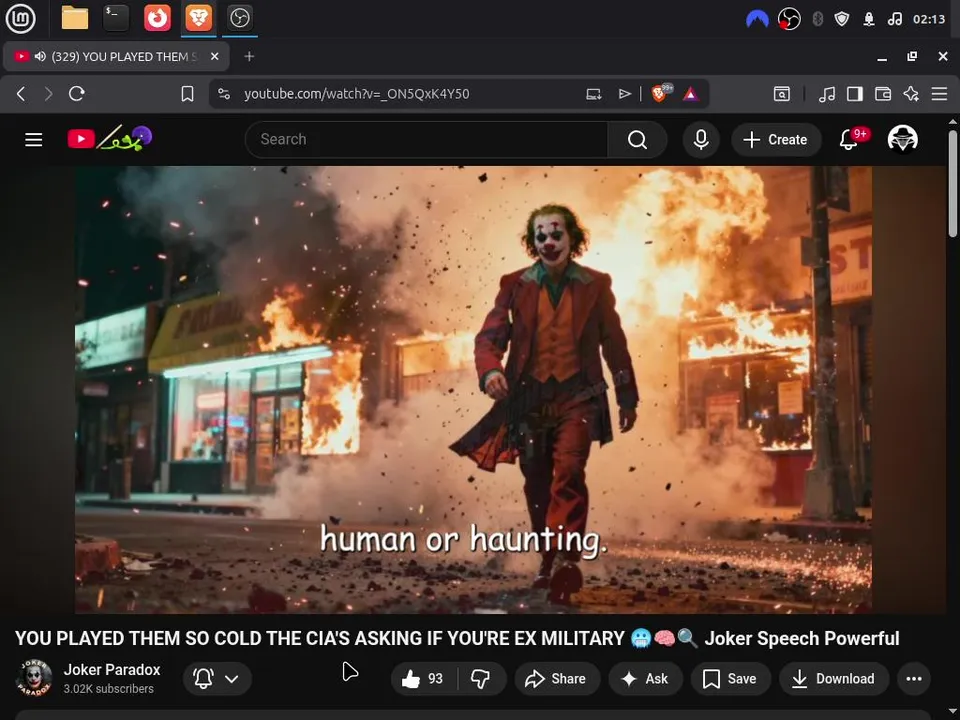Open the three-dot more actions menu

point(913,678)
